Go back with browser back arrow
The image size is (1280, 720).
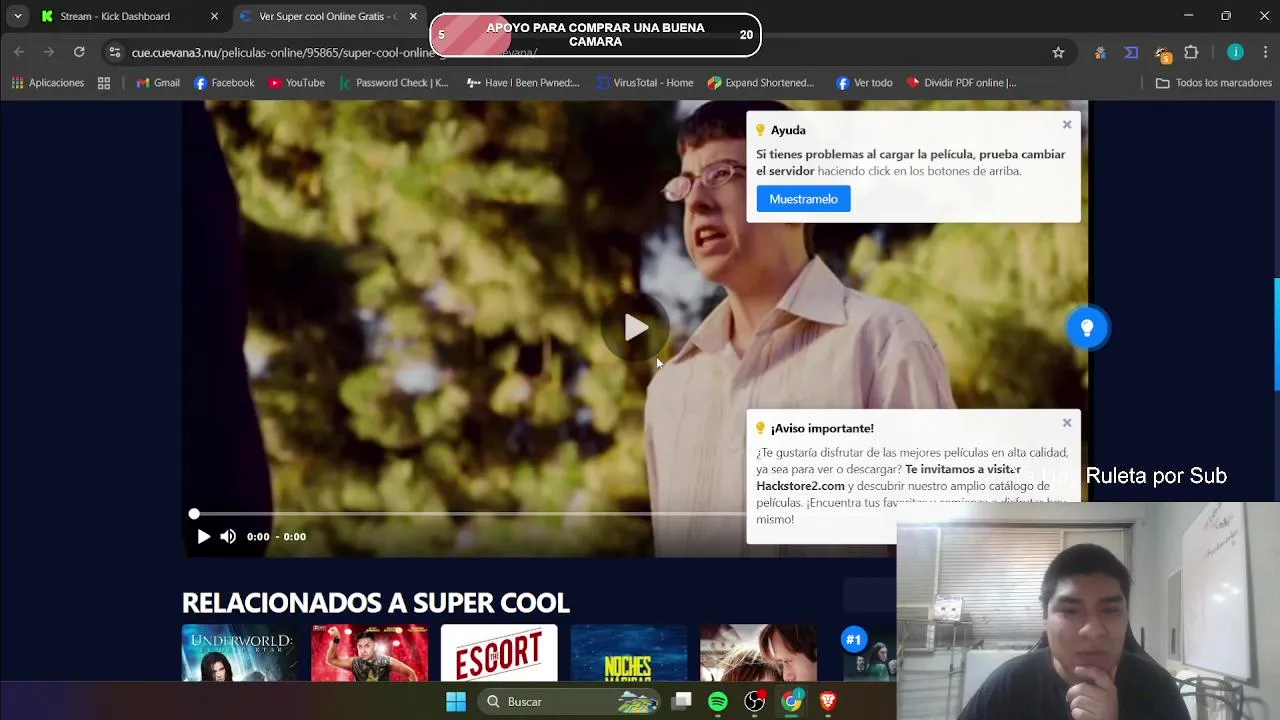click(19, 52)
